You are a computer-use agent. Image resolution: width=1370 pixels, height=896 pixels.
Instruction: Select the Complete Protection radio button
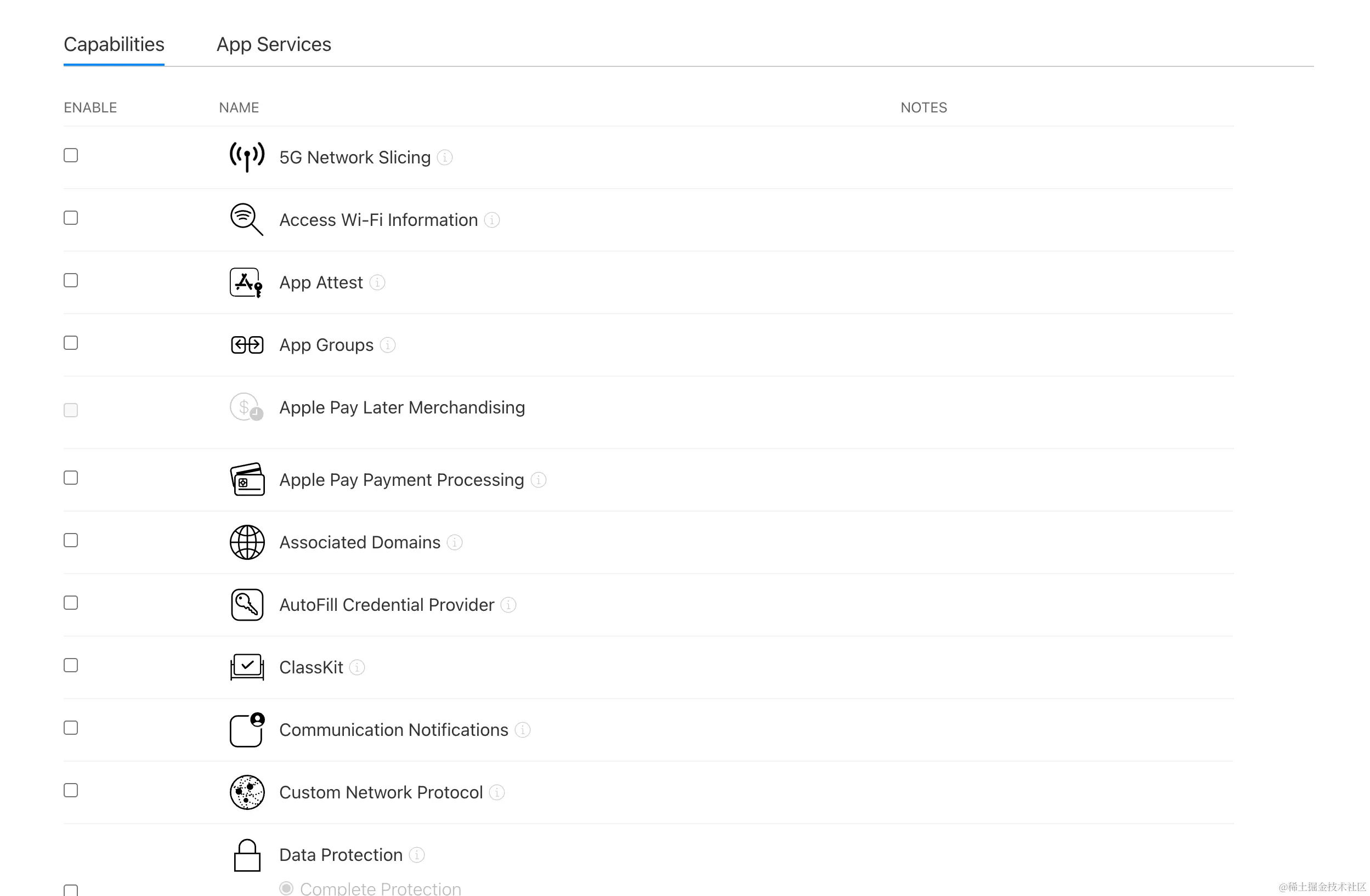[286, 888]
